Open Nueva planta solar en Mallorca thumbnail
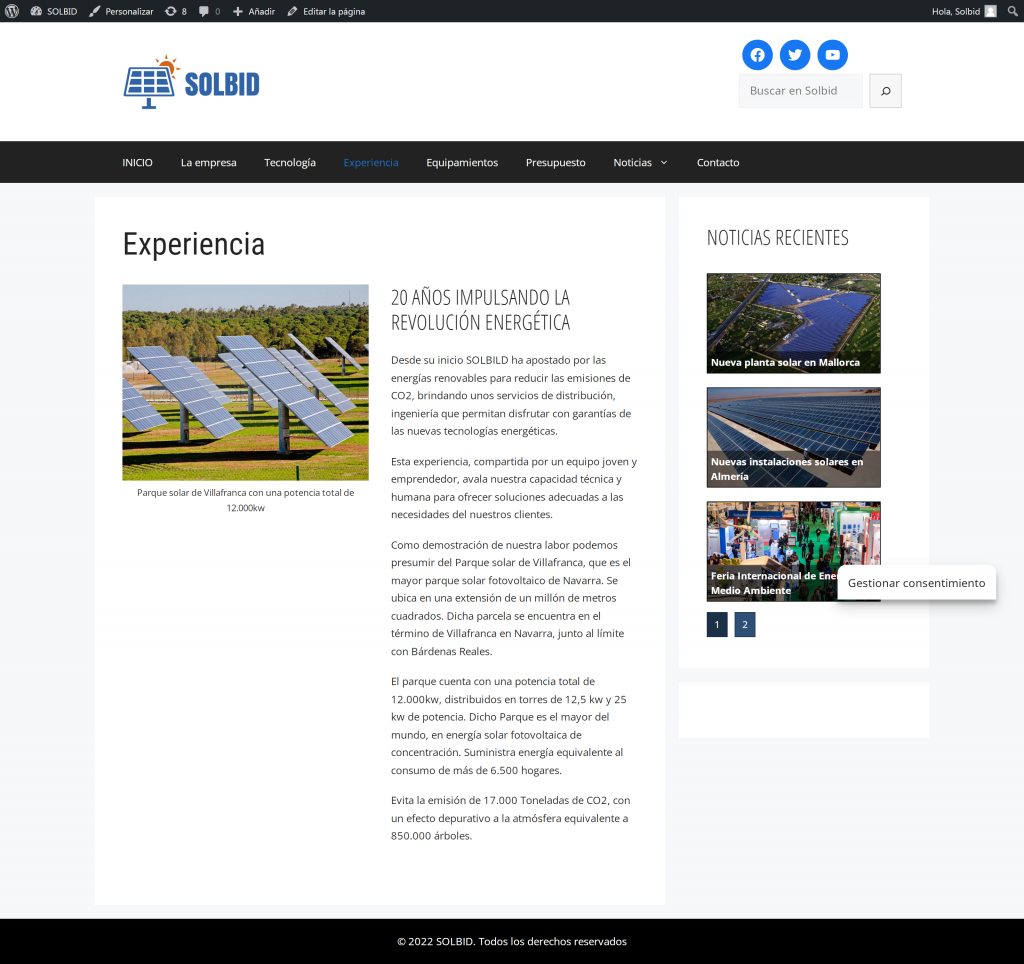1024x964 pixels. click(793, 323)
